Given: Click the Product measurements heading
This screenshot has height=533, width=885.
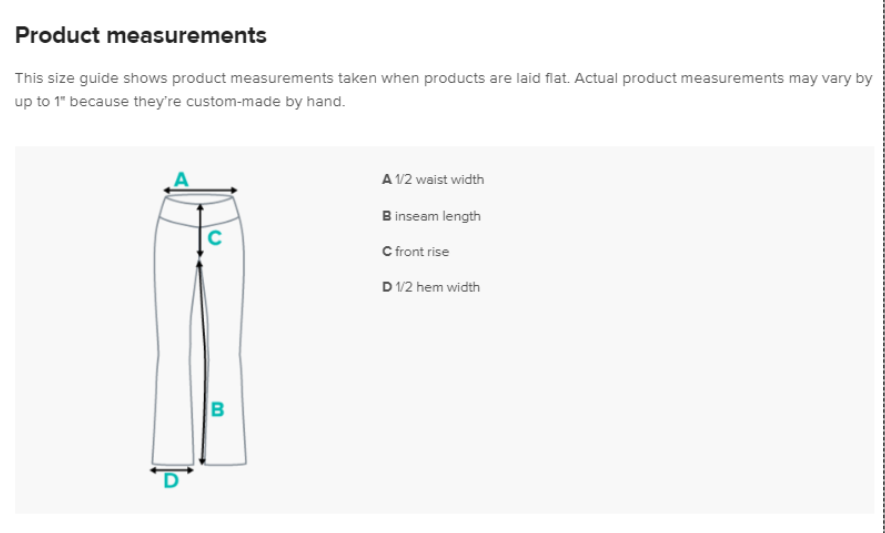Looking at the screenshot, I should [141, 36].
